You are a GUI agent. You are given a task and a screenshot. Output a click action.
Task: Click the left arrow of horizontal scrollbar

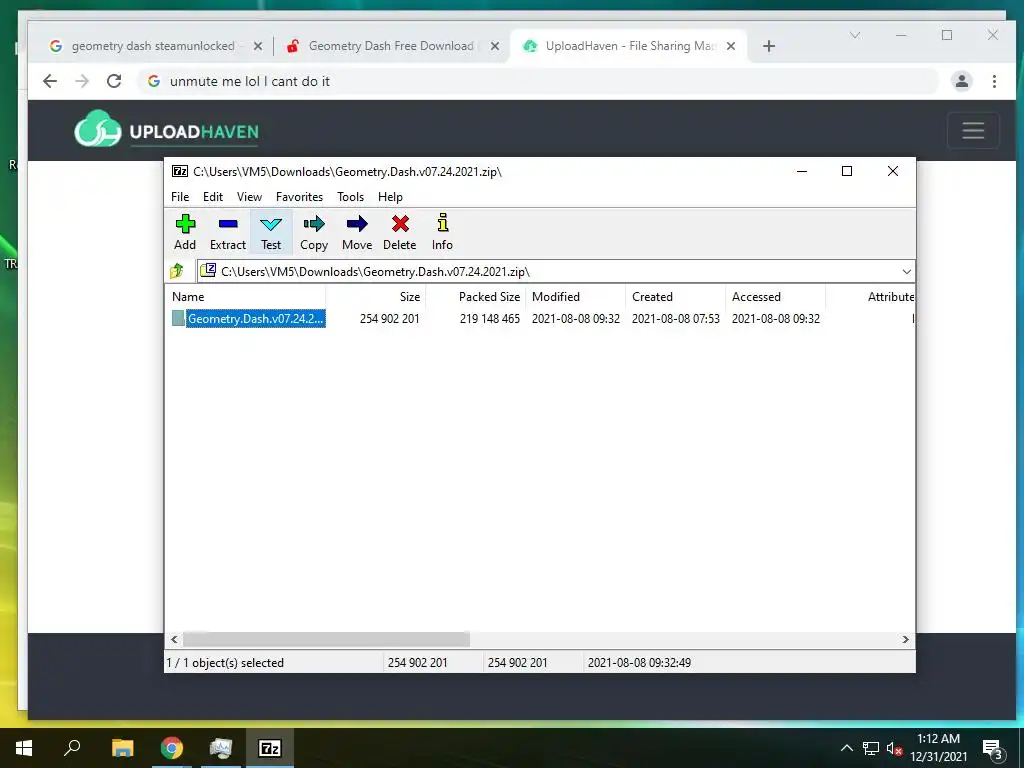[x=174, y=639]
